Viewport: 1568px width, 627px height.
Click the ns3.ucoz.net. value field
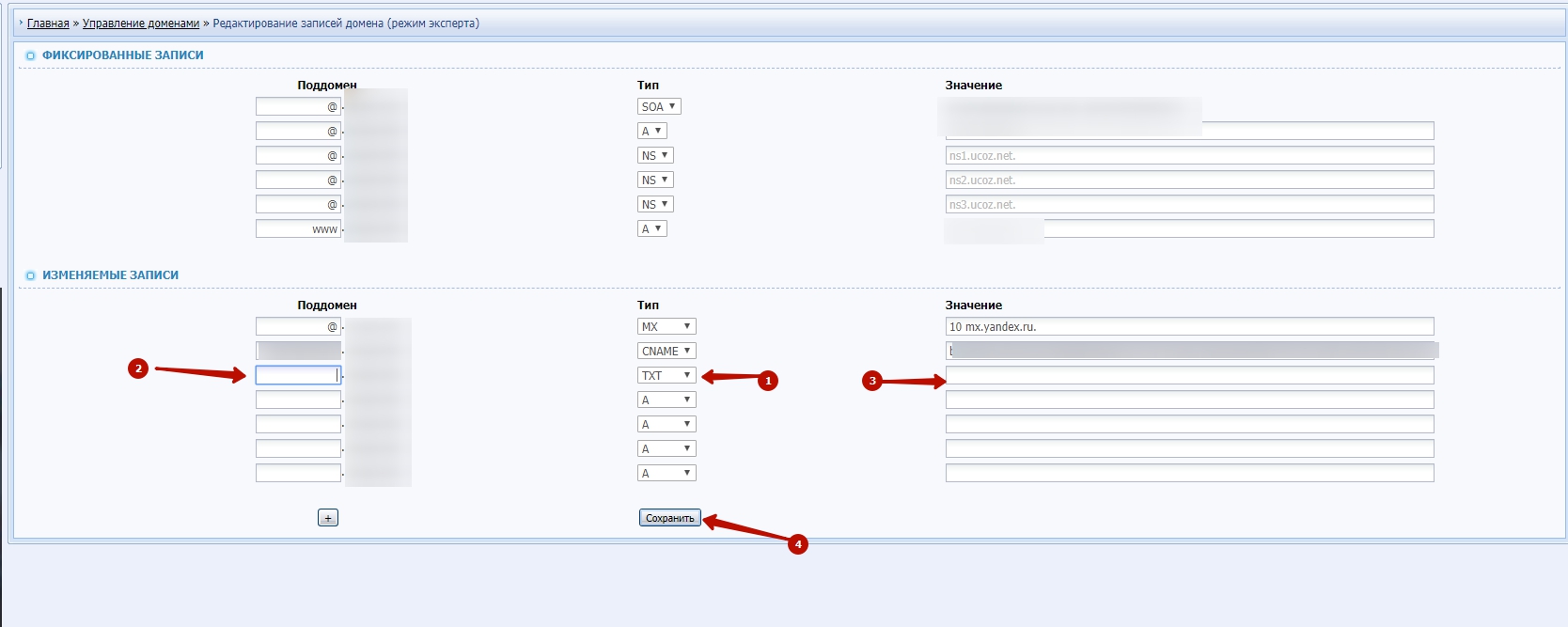tap(1189, 204)
